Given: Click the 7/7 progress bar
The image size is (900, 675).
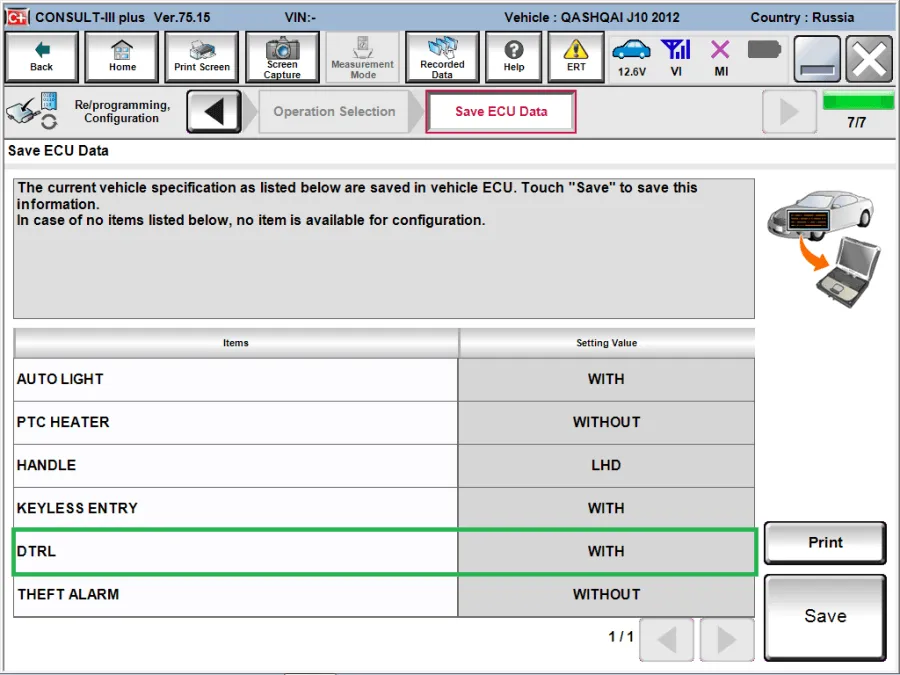Looking at the screenshot, I should pyautogui.click(x=858, y=102).
